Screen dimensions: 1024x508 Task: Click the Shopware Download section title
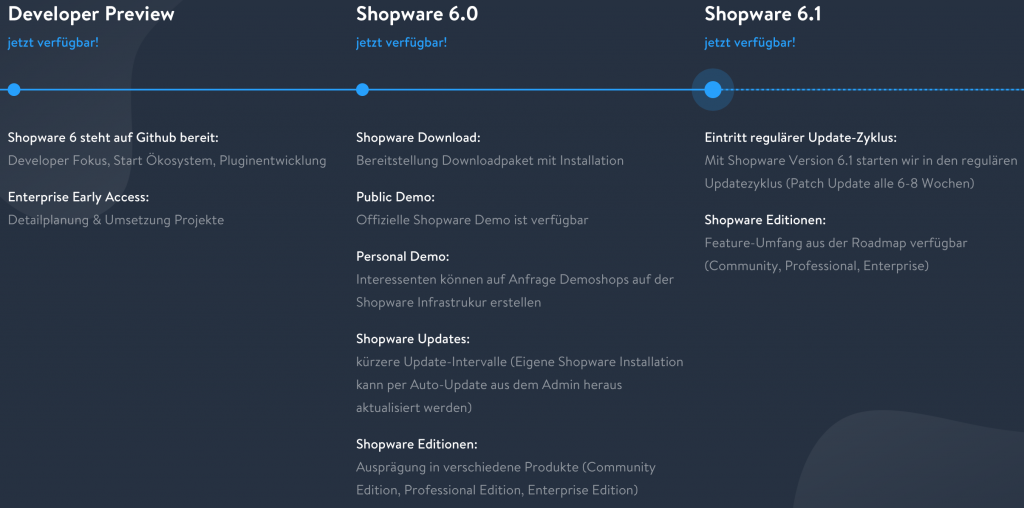[x=419, y=138]
